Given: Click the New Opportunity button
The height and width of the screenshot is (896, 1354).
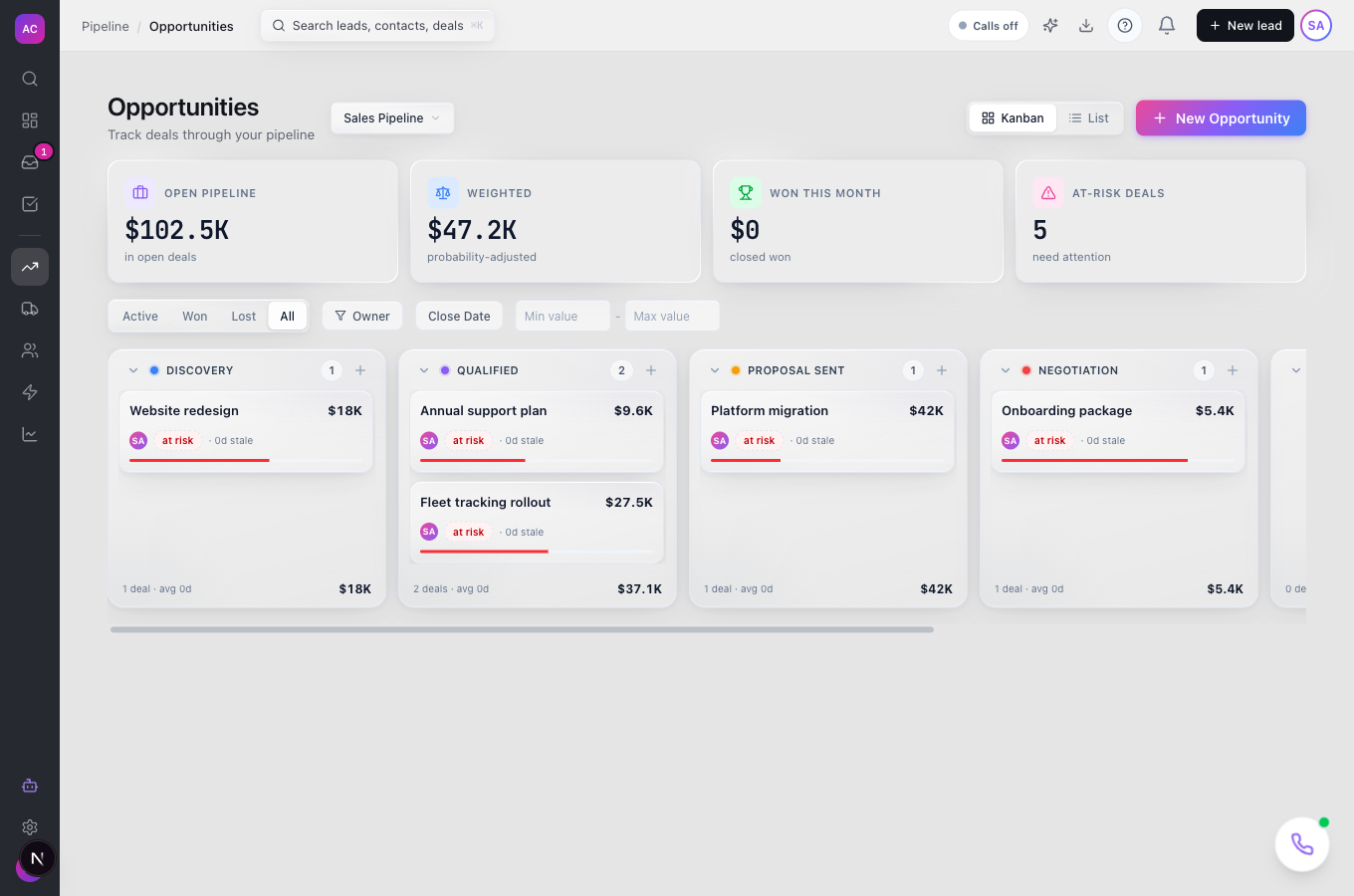Looking at the screenshot, I should pos(1221,118).
